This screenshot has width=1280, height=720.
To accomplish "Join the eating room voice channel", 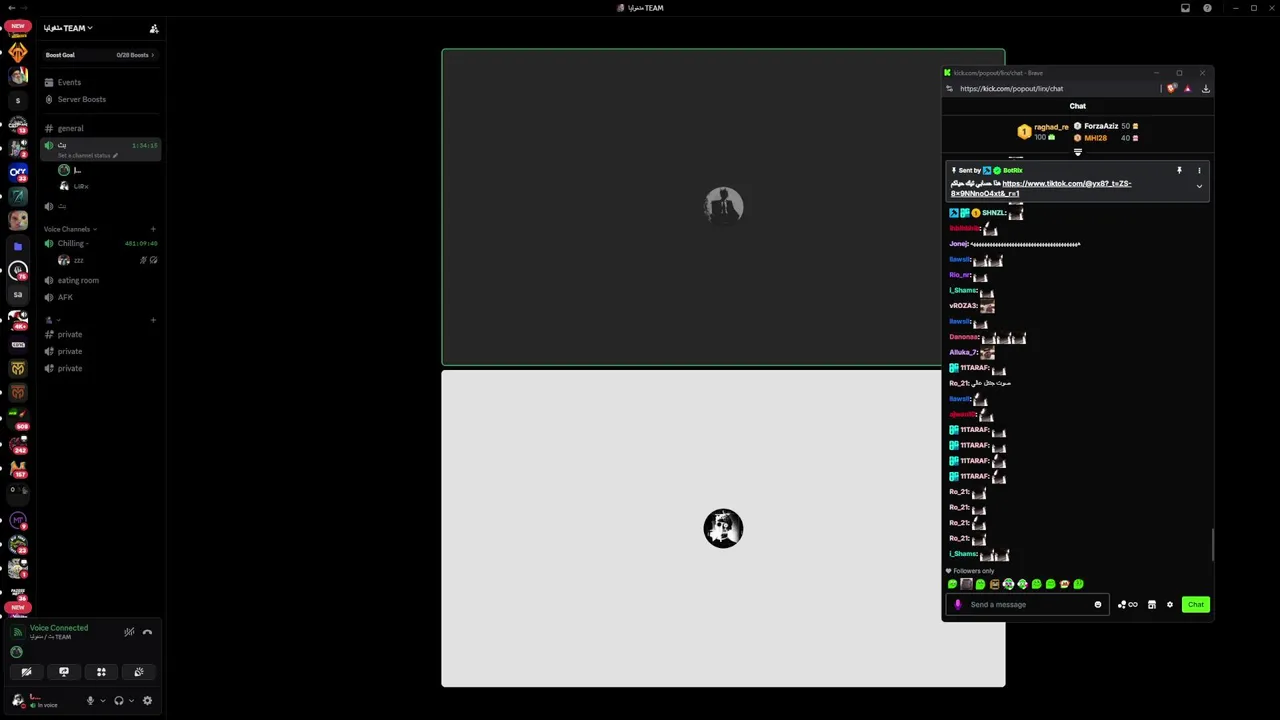I will click(x=100, y=280).
